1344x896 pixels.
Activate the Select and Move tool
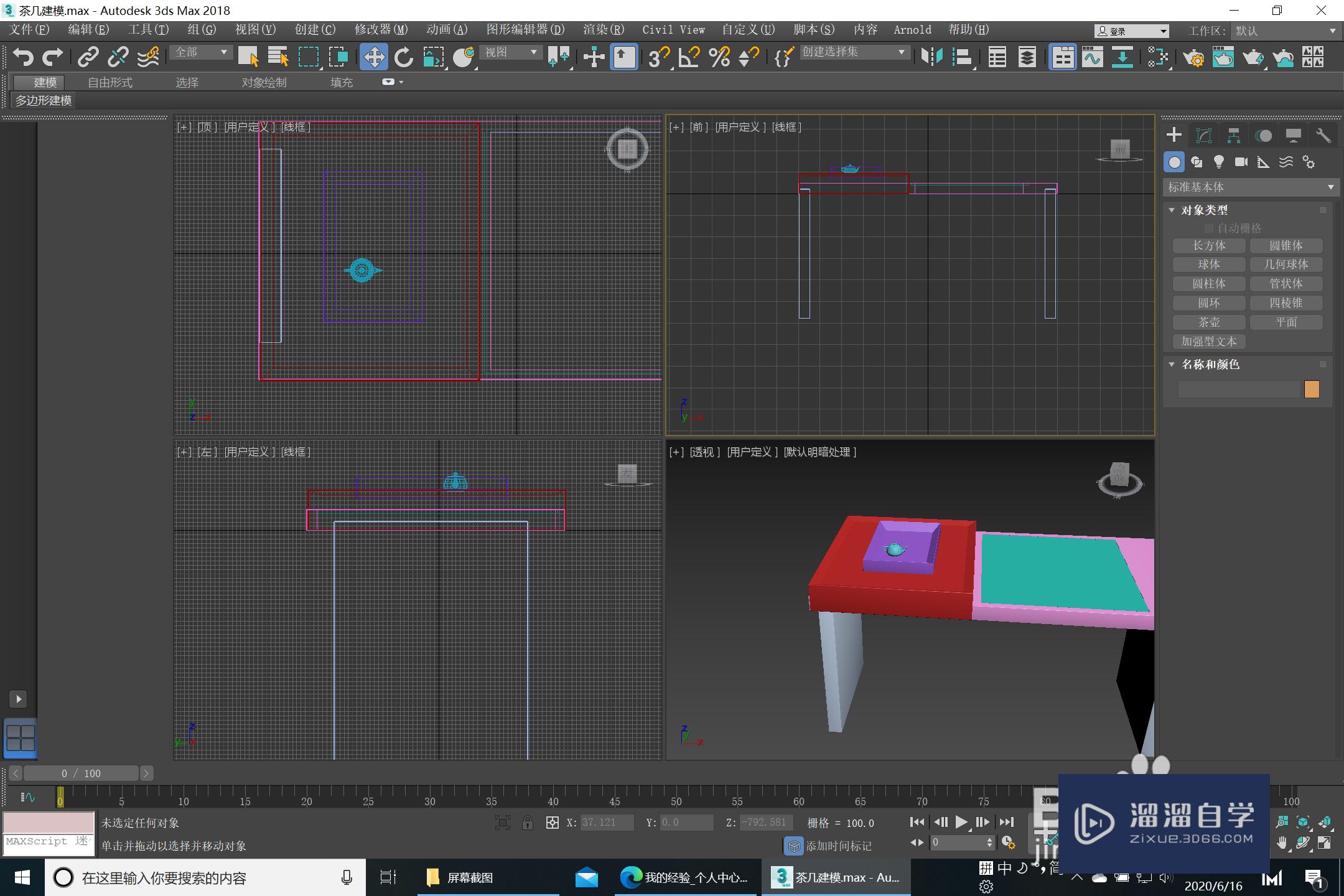point(373,57)
